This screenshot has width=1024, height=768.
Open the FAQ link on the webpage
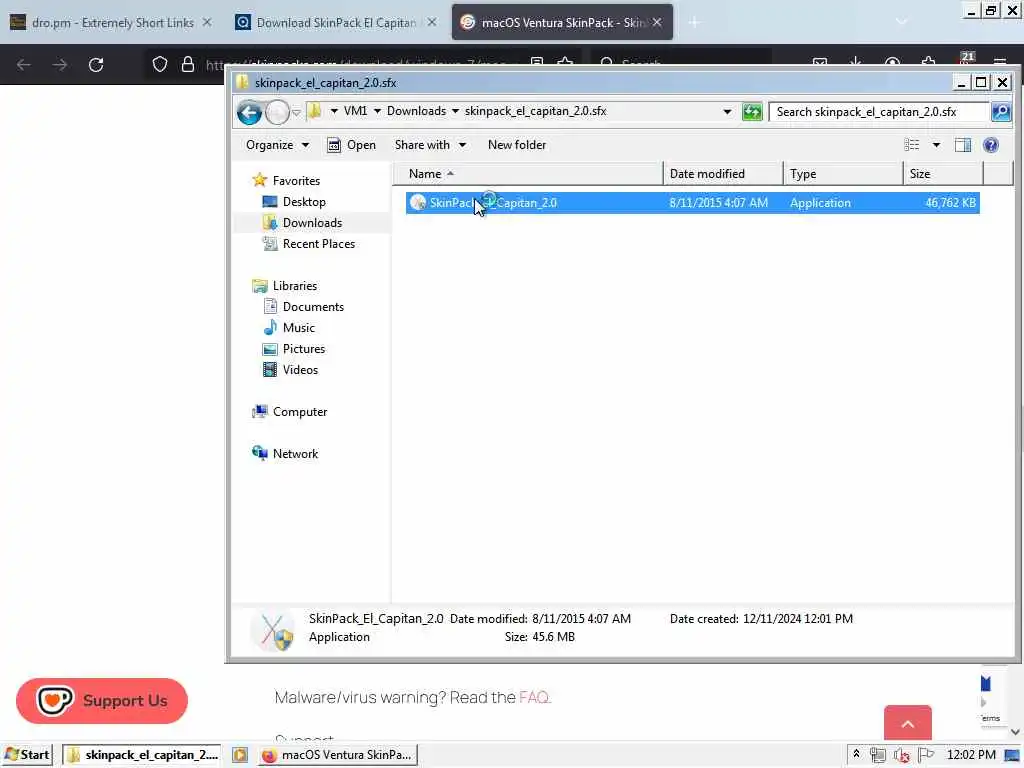[x=534, y=697]
